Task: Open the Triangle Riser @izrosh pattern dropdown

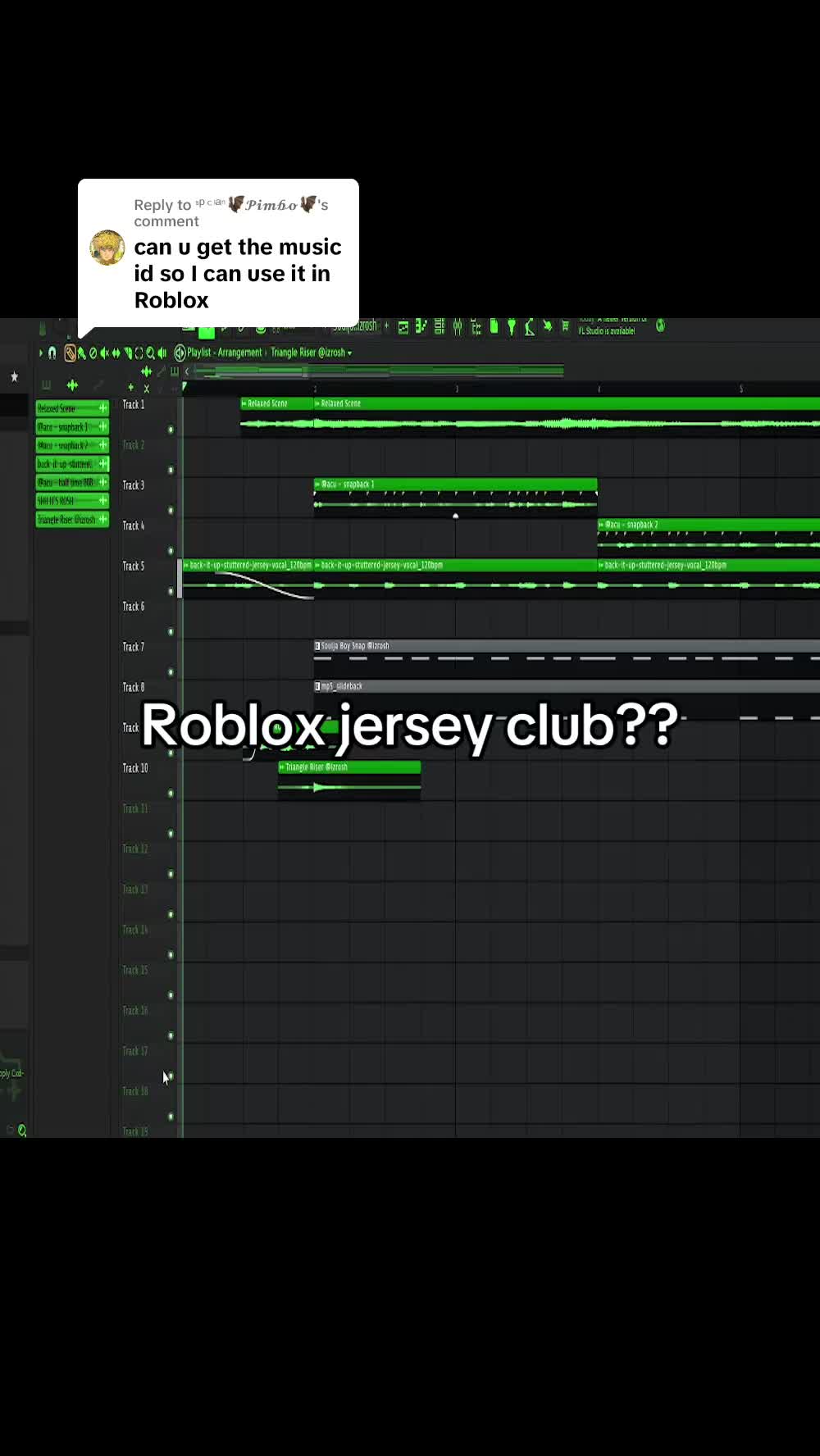Action: tap(312, 353)
